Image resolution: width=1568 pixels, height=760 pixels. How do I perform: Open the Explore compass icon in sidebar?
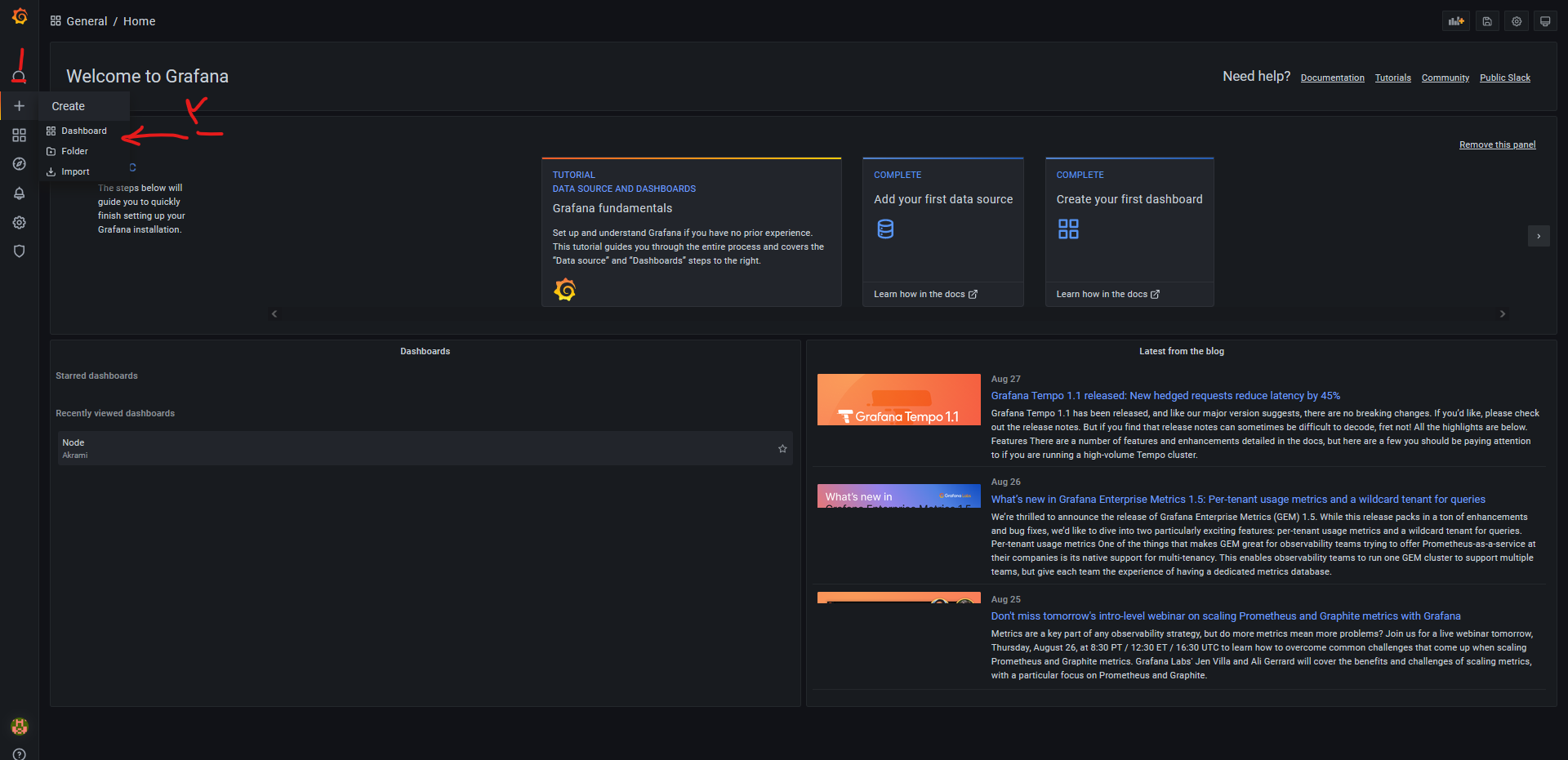click(x=20, y=164)
